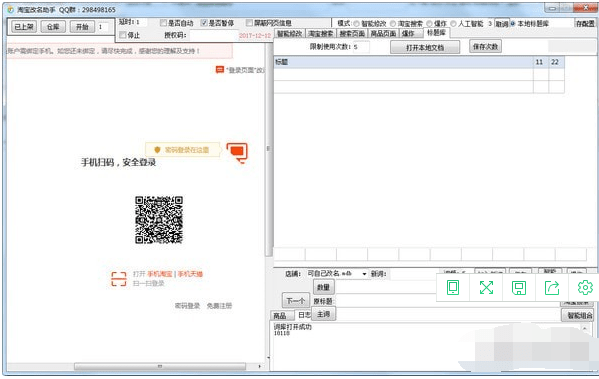Click the 限制使用次数 input field

[361, 47]
